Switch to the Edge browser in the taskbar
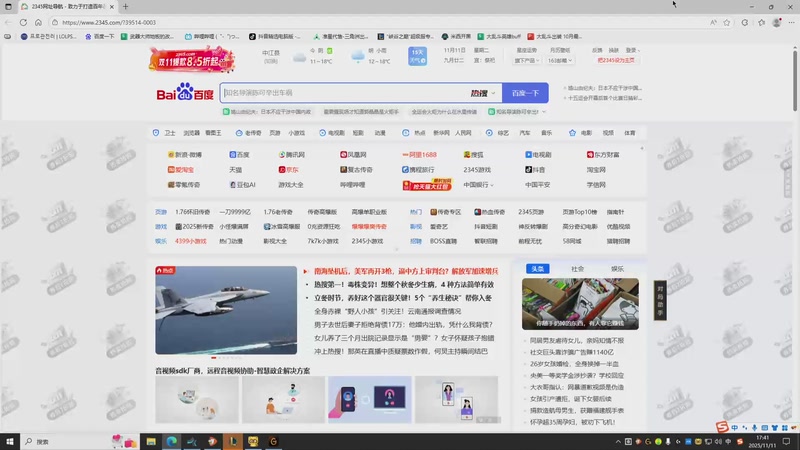 [171, 441]
